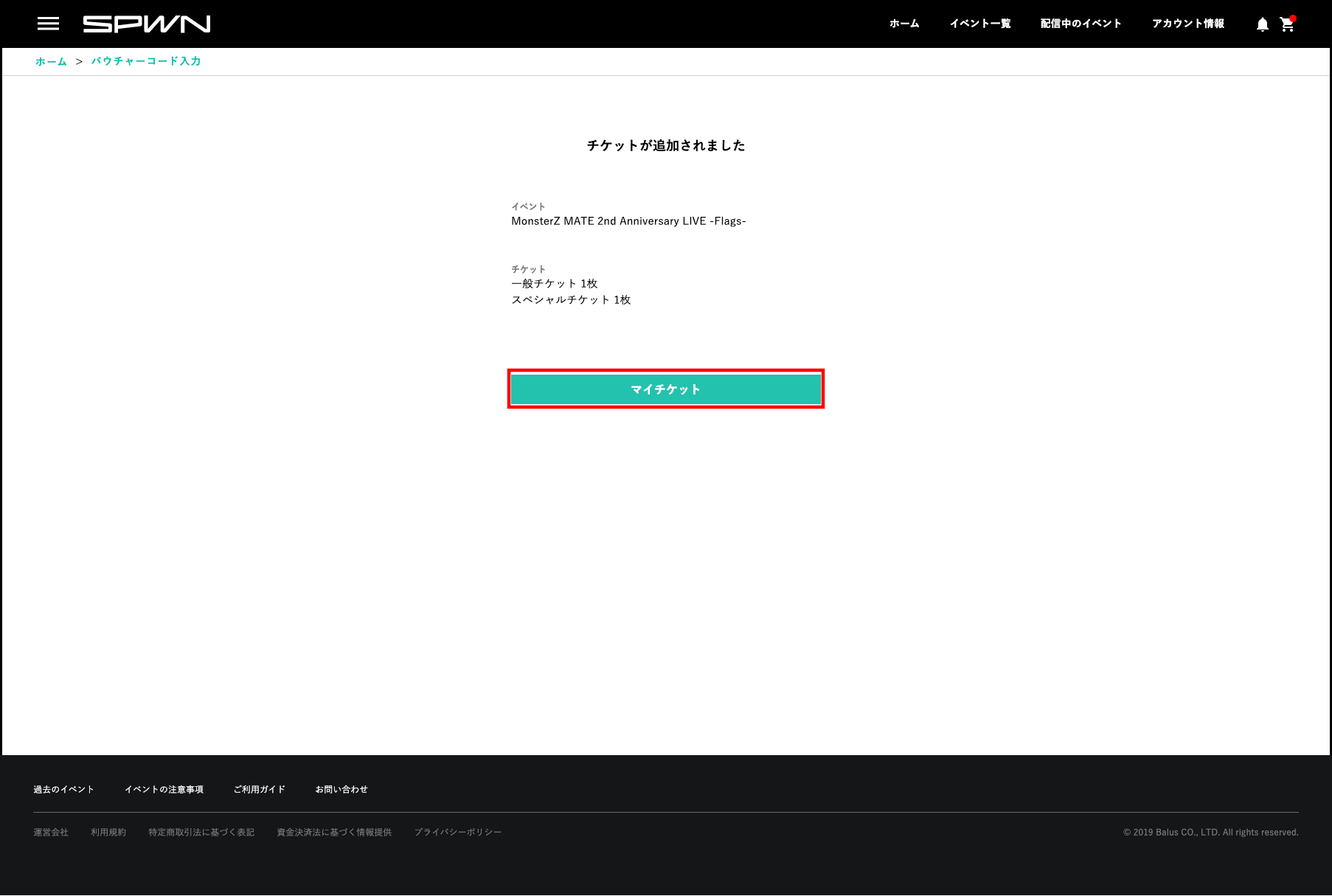Open 利用規約 footer link
Viewport: 1332px width, 896px height.
click(108, 832)
